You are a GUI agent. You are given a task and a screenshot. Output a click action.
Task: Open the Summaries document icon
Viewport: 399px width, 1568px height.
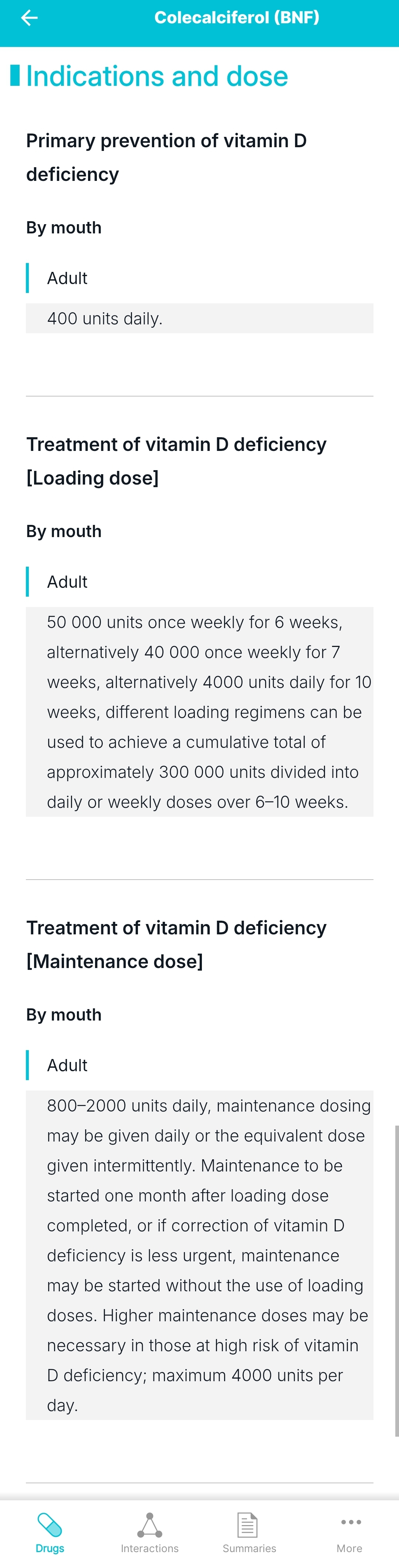(x=247, y=1525)
